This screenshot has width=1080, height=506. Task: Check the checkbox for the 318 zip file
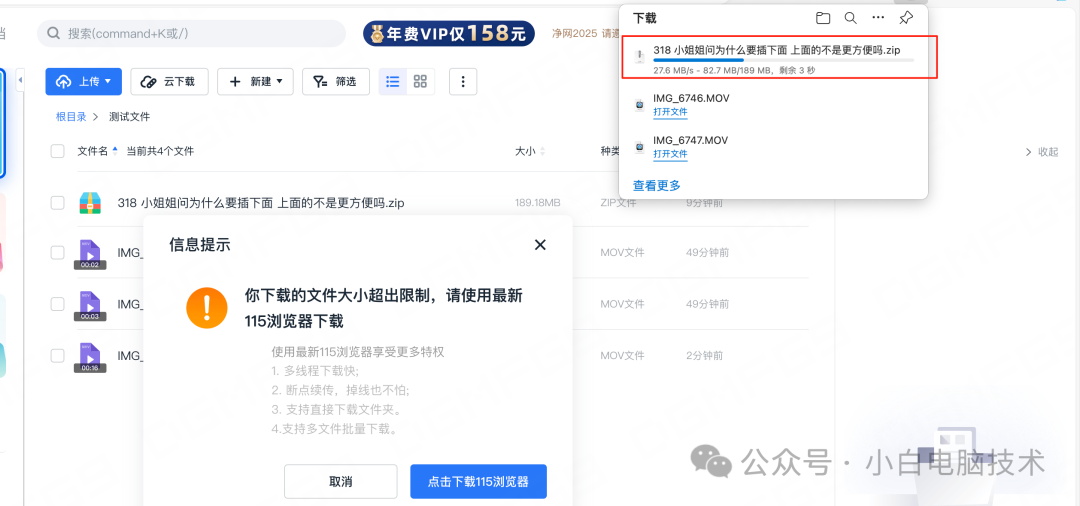(x=58, y=202)
